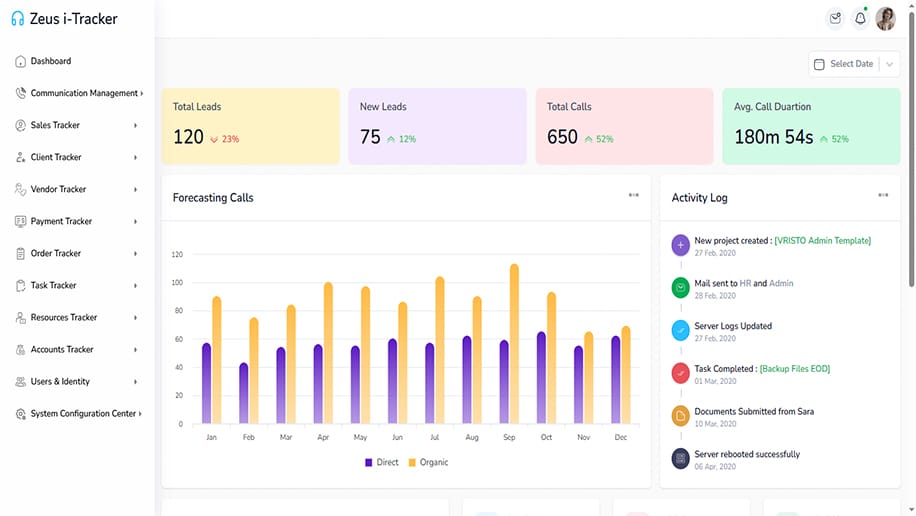Click the user profile avatar
The width and height of the screenshot is (916, 516).
click(x=886, y=18)
